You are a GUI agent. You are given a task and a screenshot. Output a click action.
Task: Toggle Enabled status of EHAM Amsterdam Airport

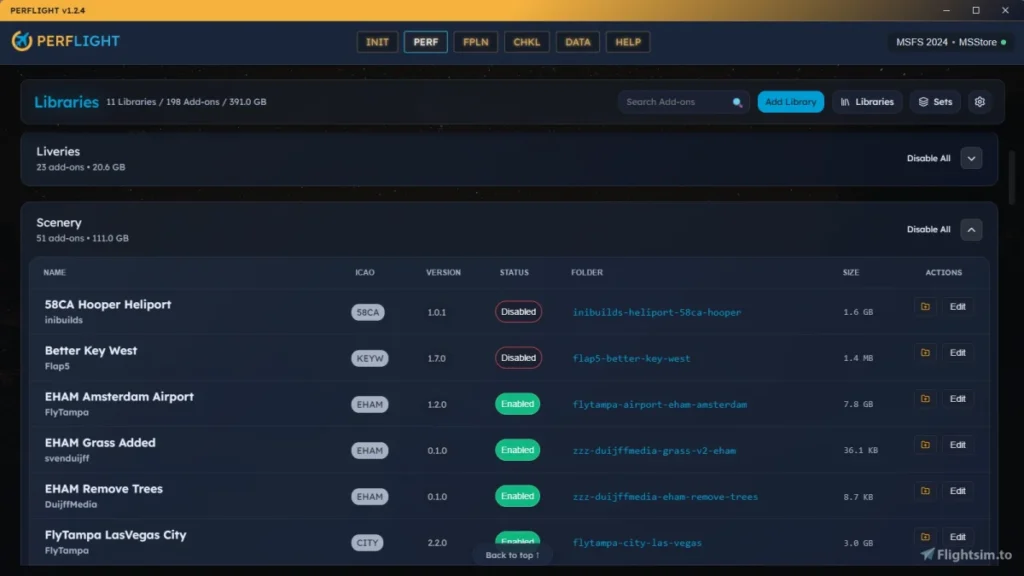517,404
